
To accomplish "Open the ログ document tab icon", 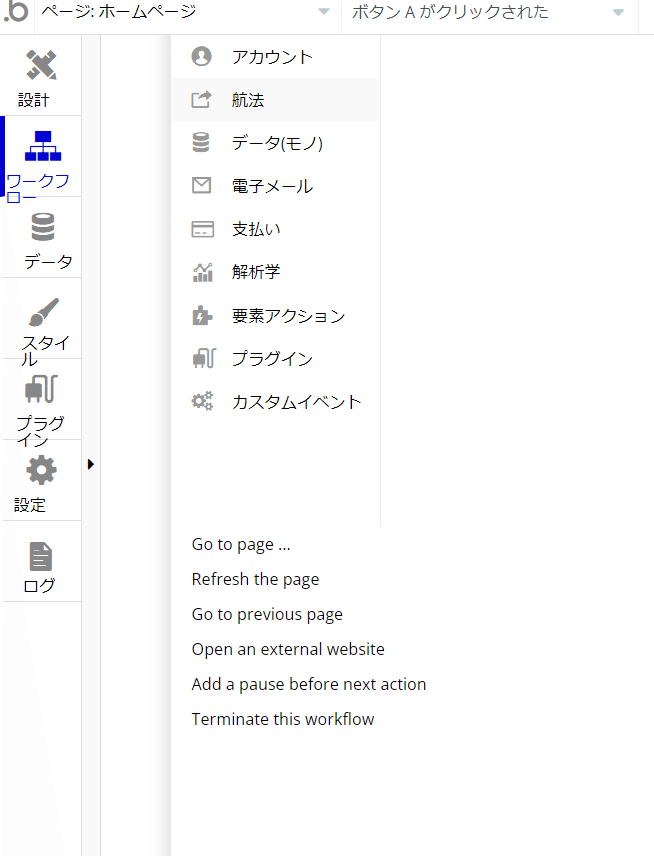I will [41, 556].
